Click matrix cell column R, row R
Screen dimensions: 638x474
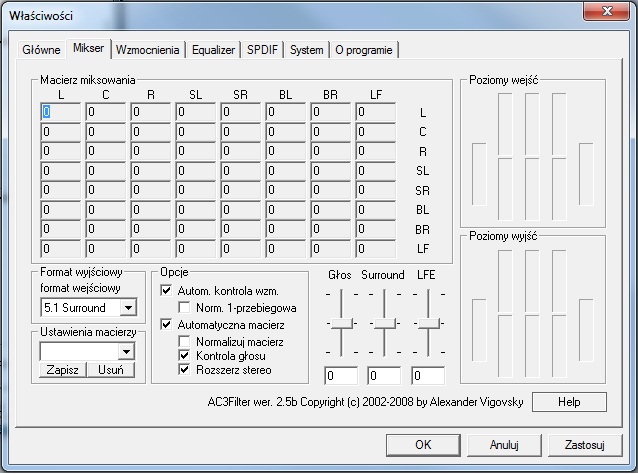click(x=151, y=151)
